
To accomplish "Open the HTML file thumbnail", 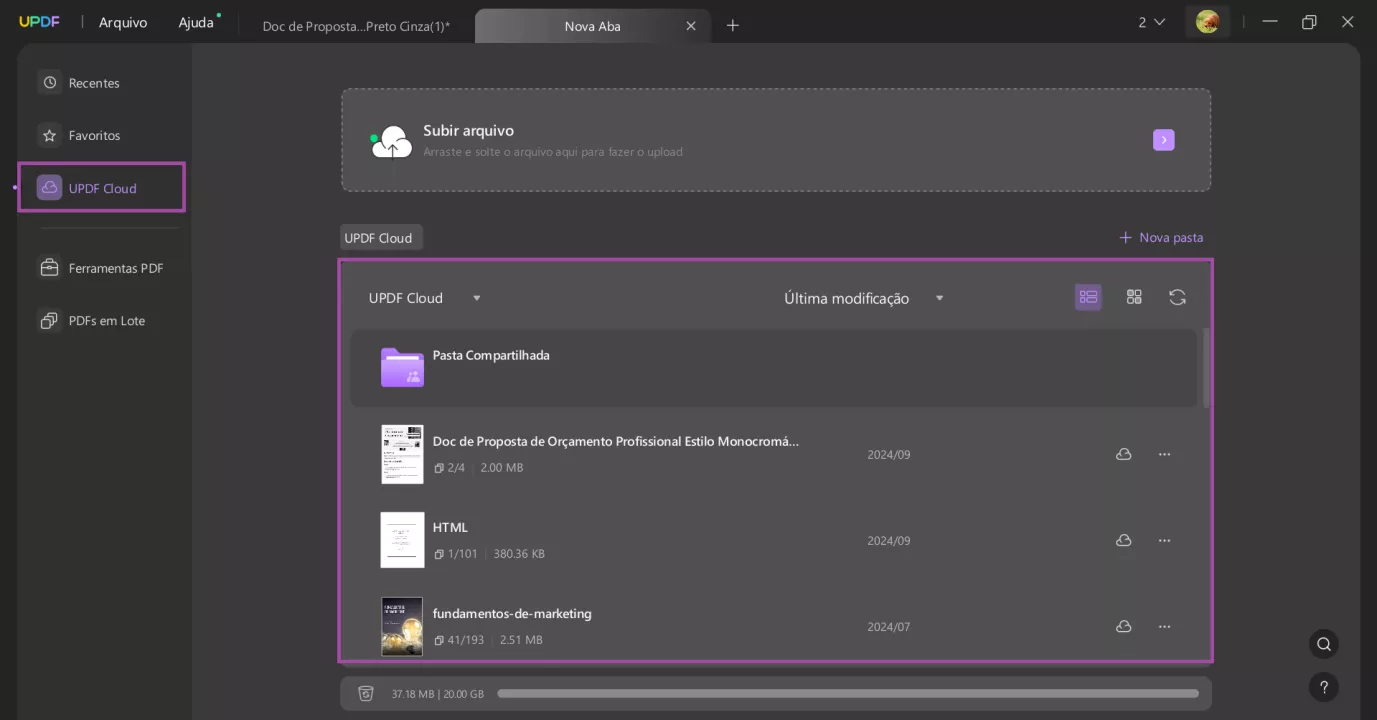I will click(402, 540).
